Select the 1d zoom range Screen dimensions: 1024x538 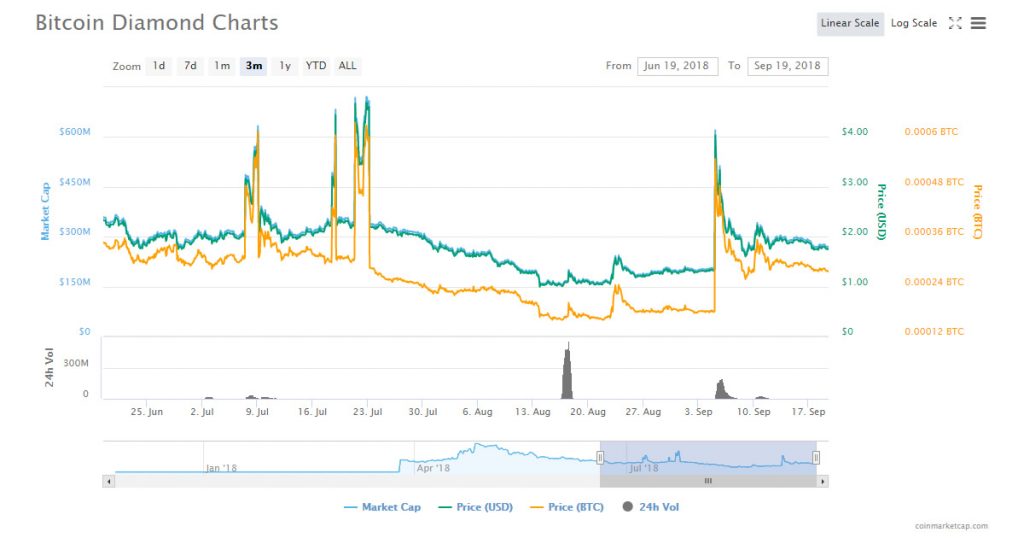click(159, 66)
